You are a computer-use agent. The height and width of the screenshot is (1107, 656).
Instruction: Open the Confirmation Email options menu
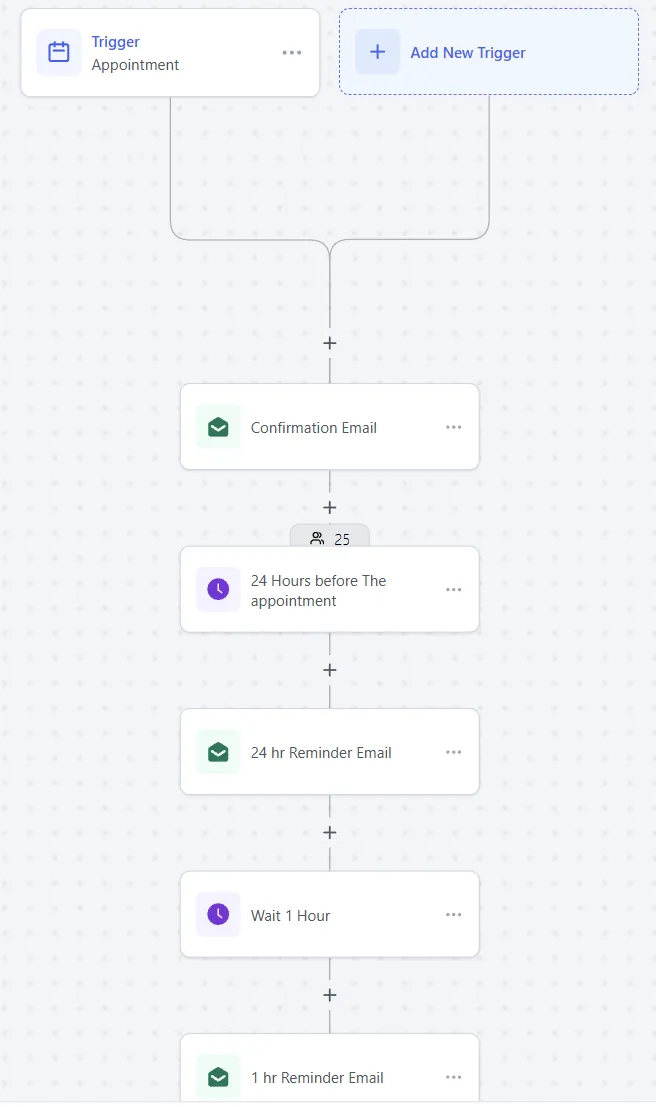[454, 427]
